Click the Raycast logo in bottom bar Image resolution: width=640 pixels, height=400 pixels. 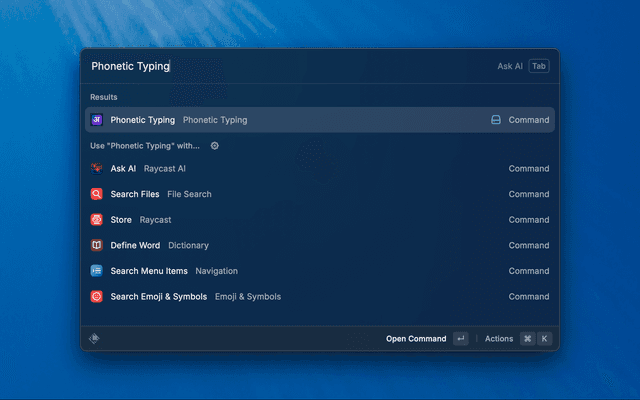point(94,339)
